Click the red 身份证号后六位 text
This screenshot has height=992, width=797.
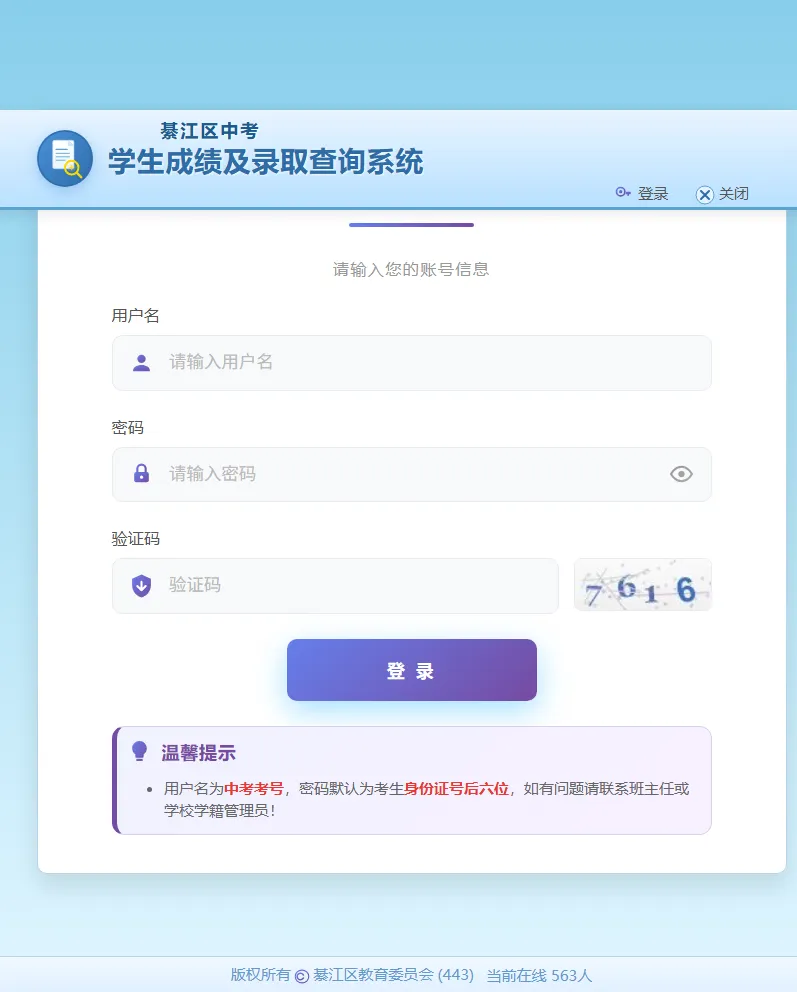tap(457, 789)
